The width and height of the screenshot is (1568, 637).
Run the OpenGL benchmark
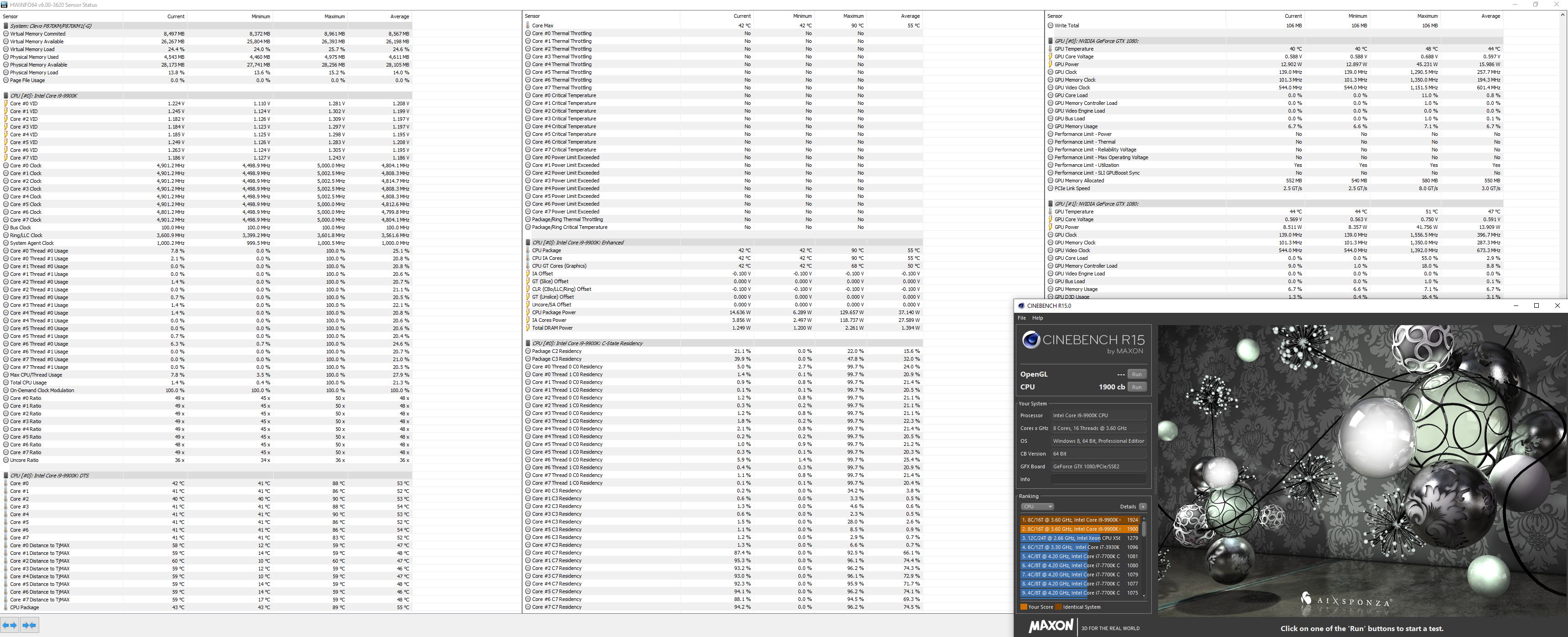[1136, 374]
